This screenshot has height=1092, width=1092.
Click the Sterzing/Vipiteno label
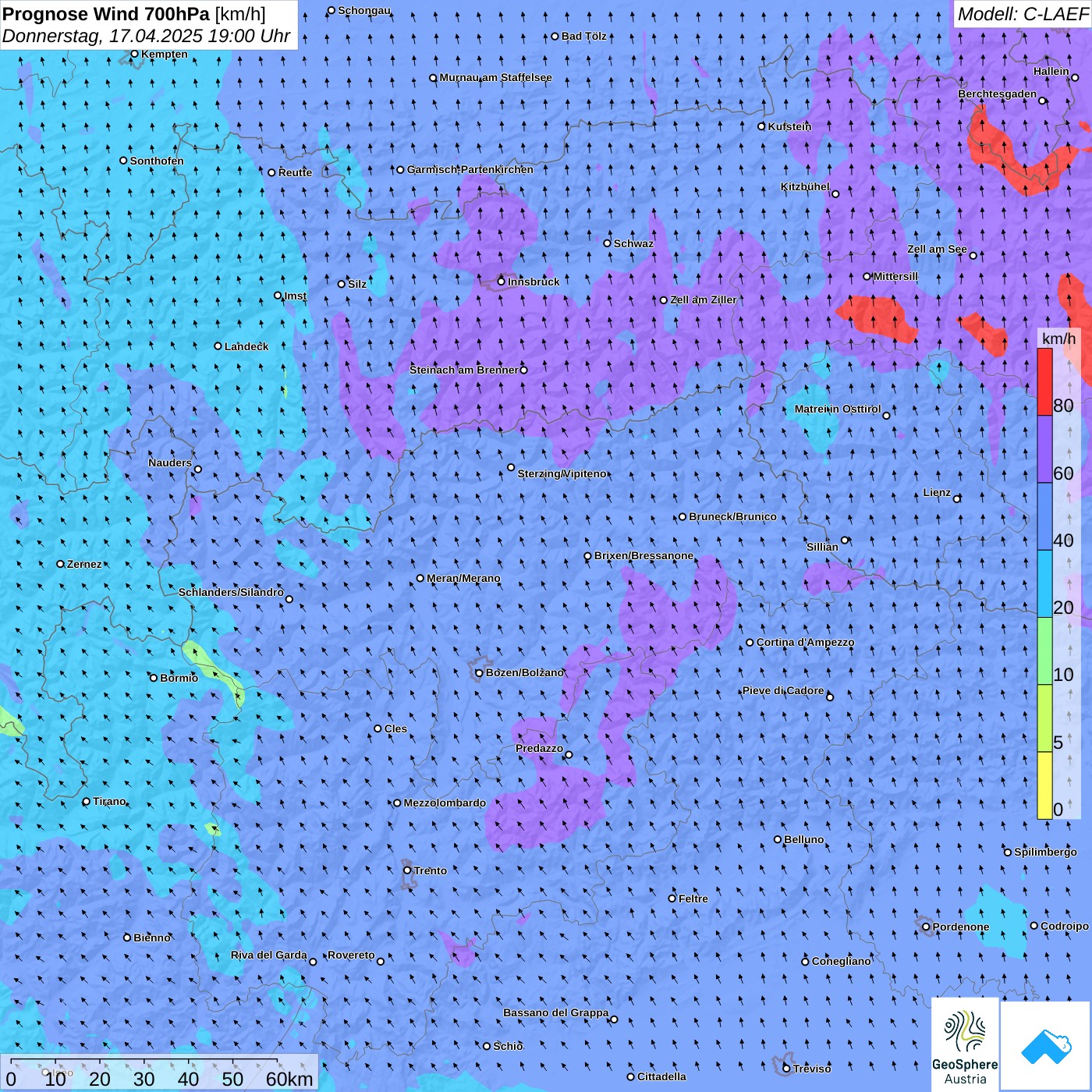coord(562,473)
